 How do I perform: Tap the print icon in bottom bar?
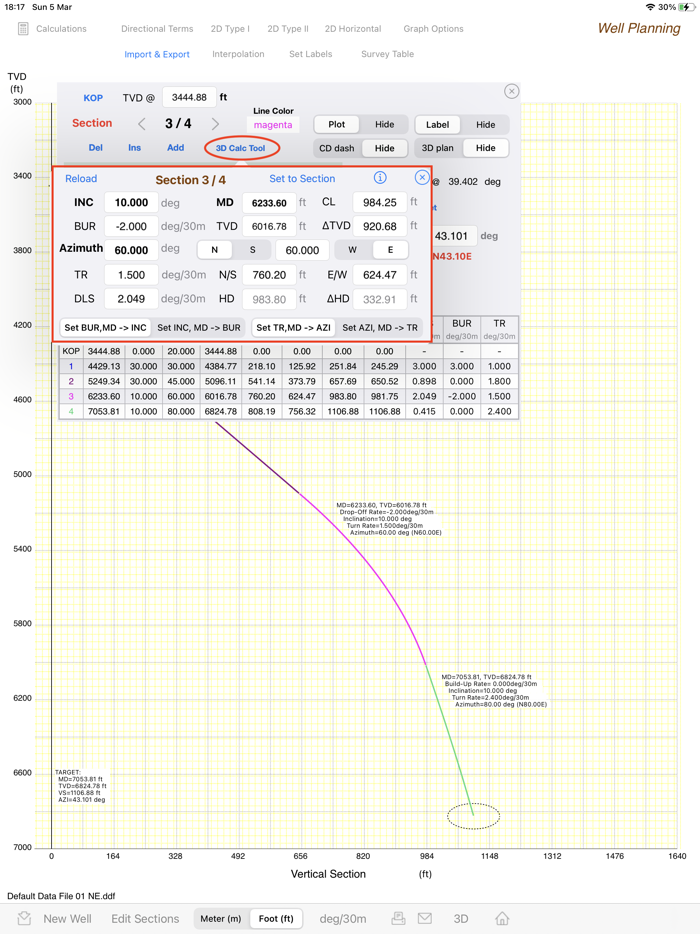[x=399, y=918]
